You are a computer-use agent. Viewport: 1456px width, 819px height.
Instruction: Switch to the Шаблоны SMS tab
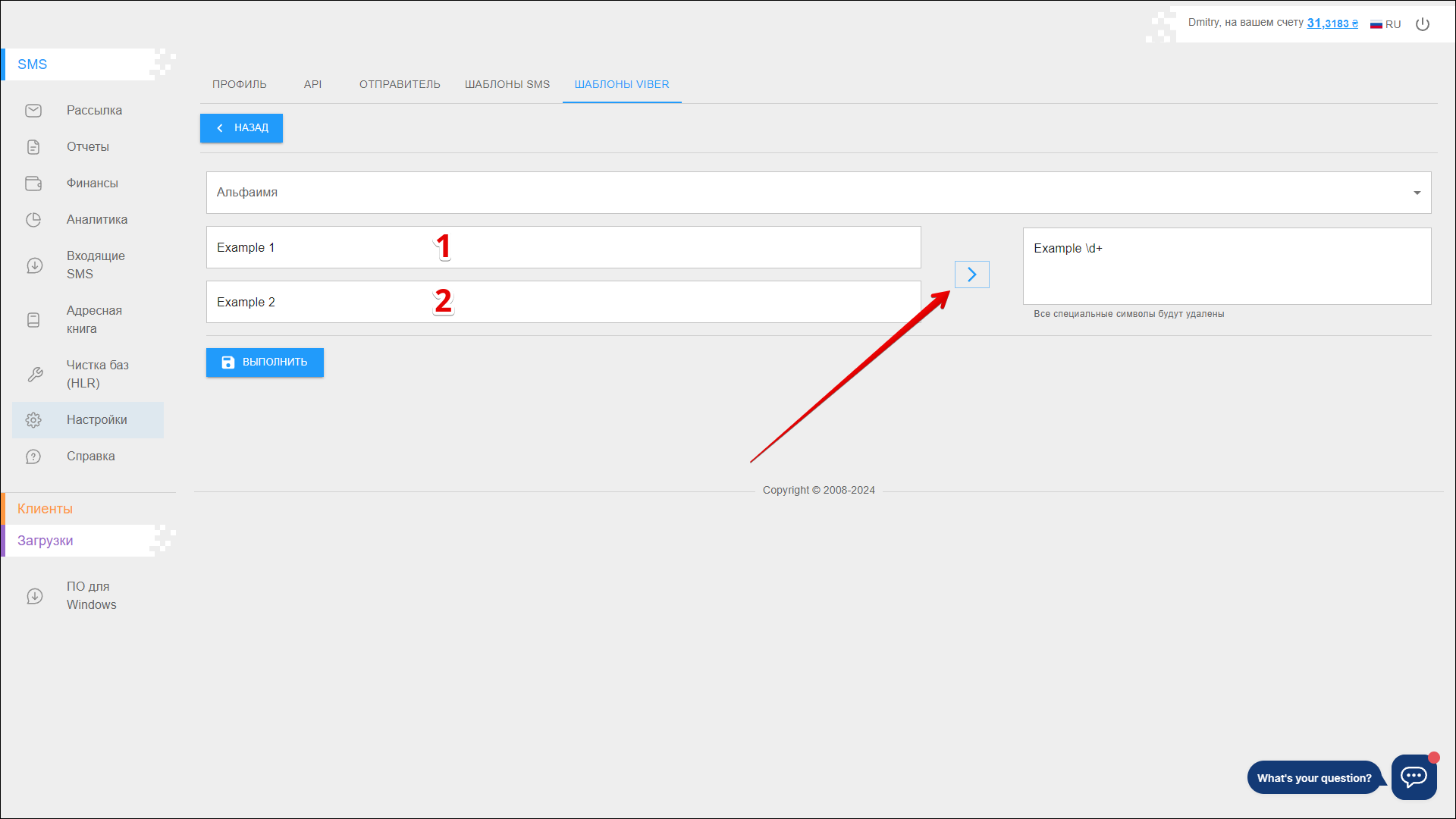coord(507,84)
